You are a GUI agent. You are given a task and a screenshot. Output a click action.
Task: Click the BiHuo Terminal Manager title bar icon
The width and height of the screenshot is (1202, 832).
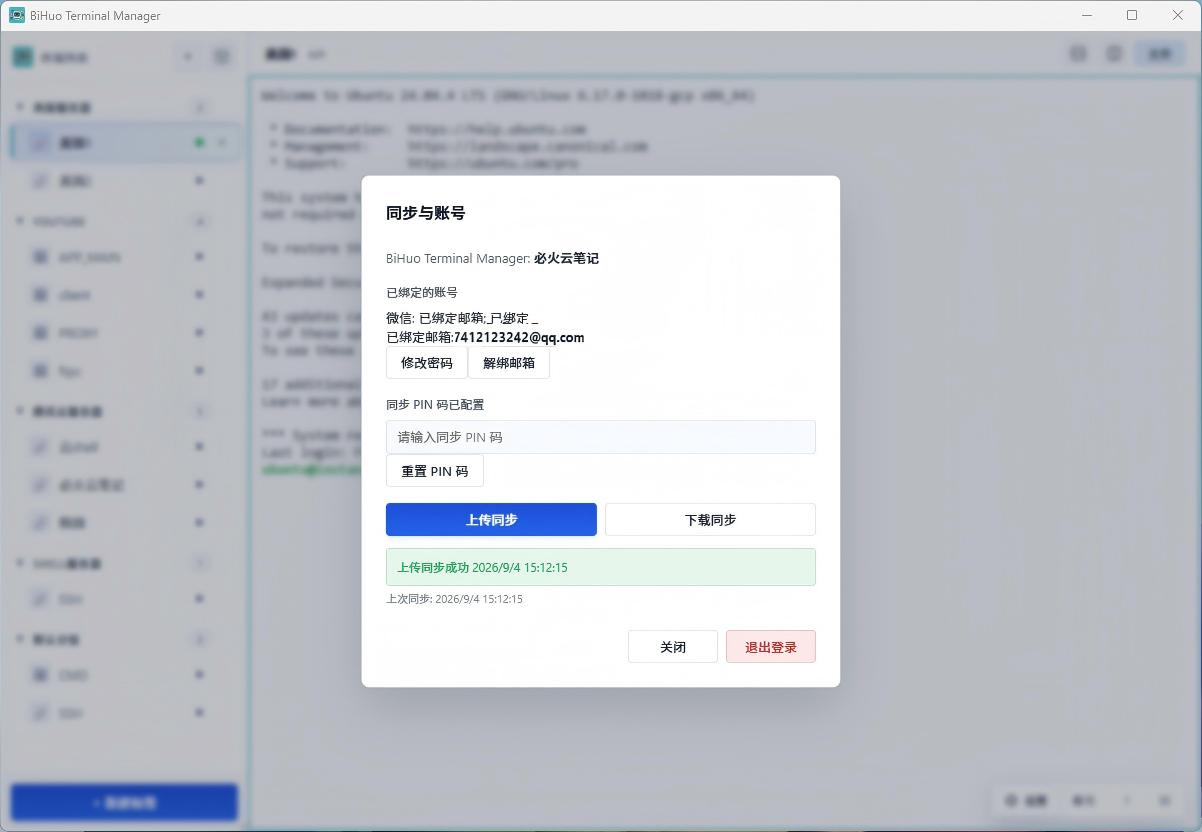(17, 15)
